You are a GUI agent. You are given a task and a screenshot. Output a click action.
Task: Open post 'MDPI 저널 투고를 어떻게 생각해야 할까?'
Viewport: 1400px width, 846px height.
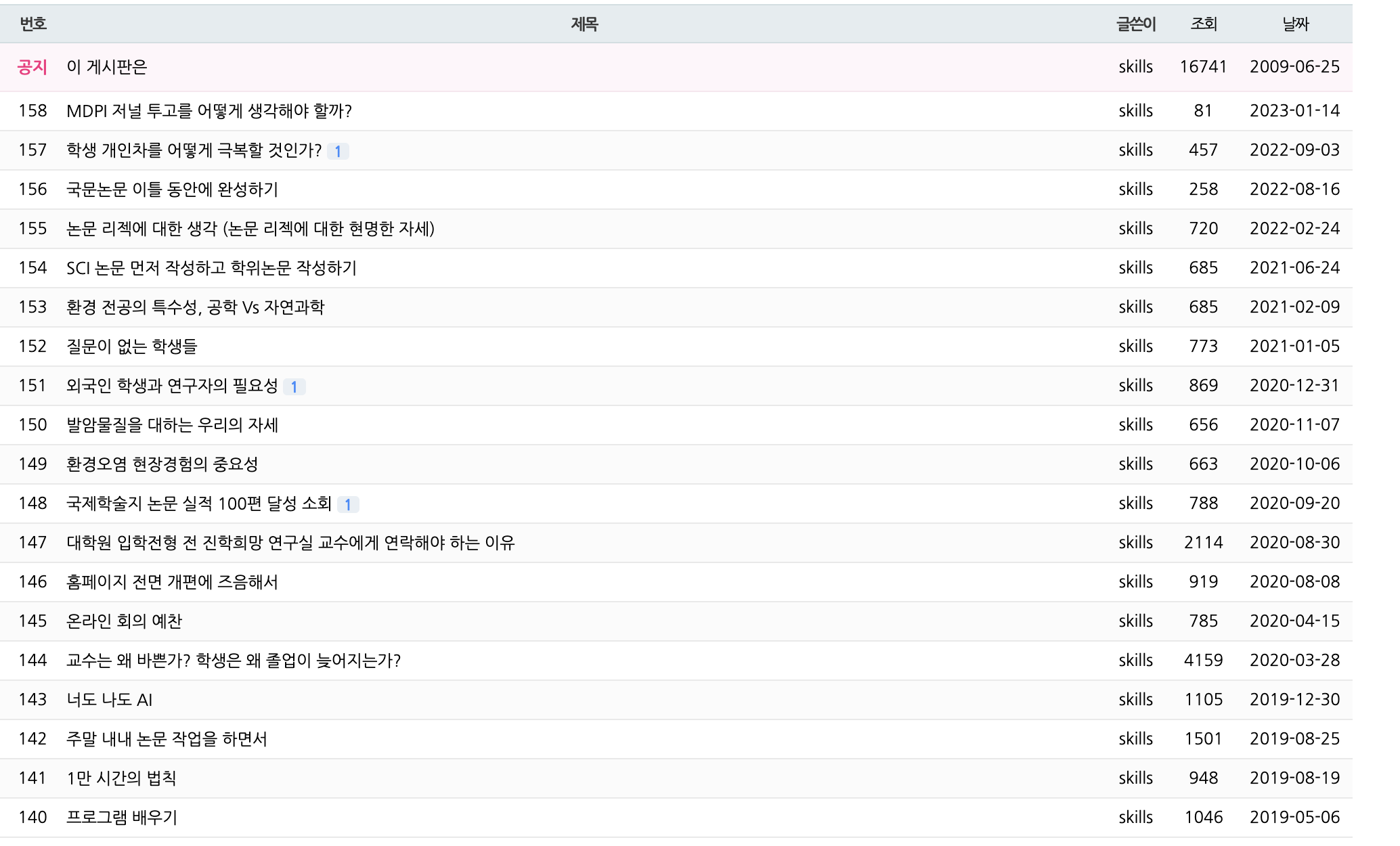tap(209, 111)
